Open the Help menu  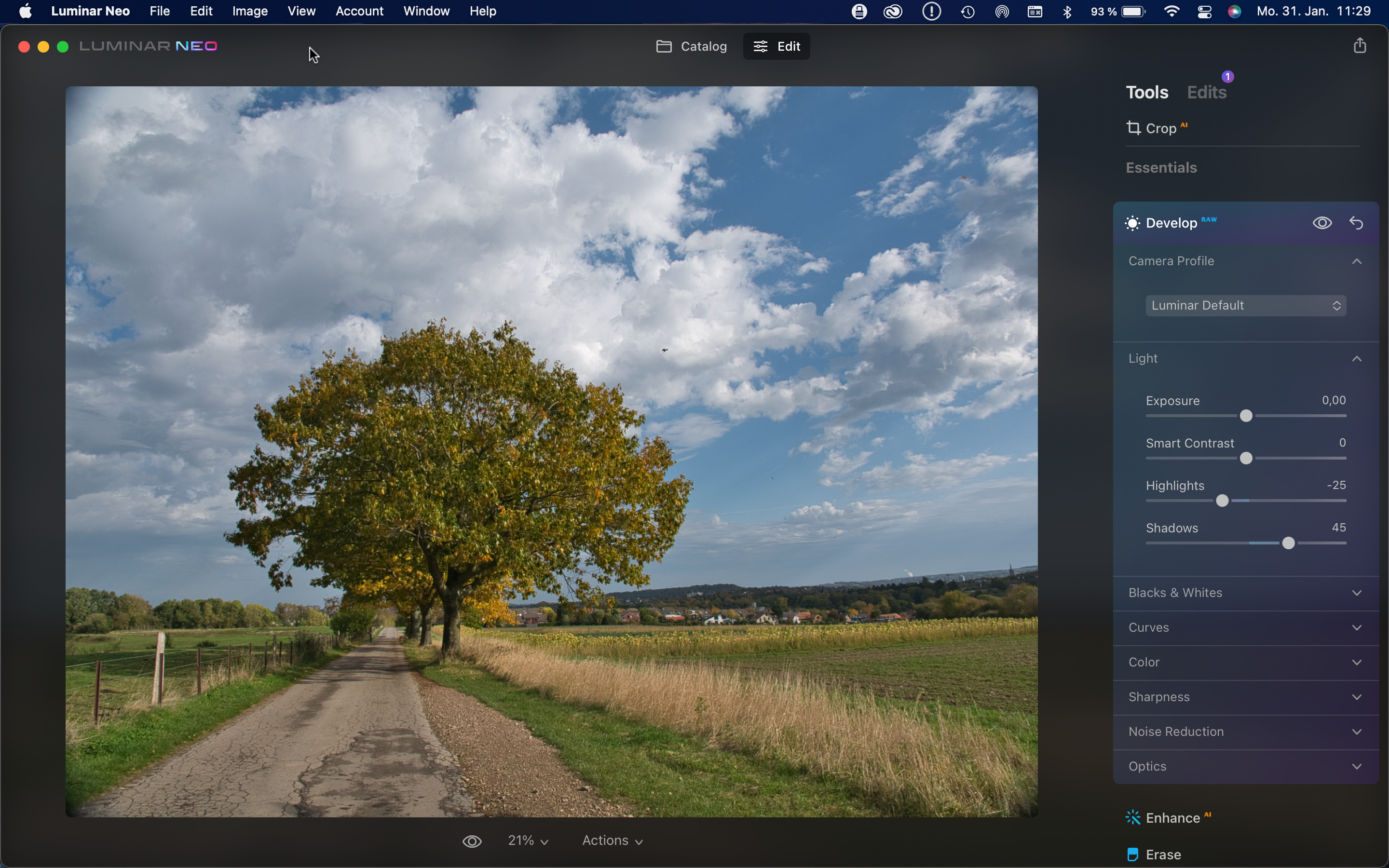pyautogui.click(x=483, y=12)
